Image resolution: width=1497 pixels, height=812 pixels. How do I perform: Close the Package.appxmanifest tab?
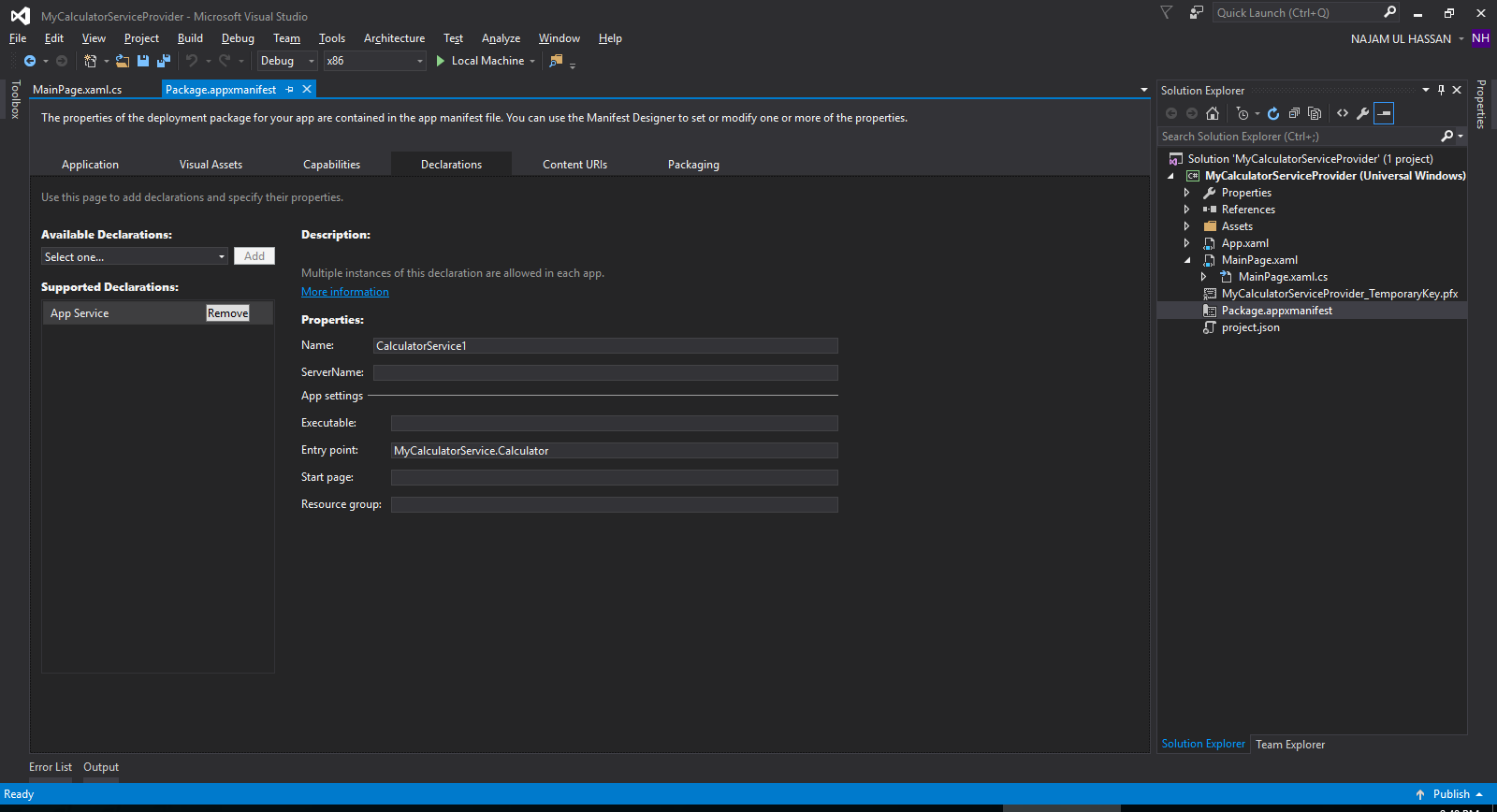(x=307, y=89)
